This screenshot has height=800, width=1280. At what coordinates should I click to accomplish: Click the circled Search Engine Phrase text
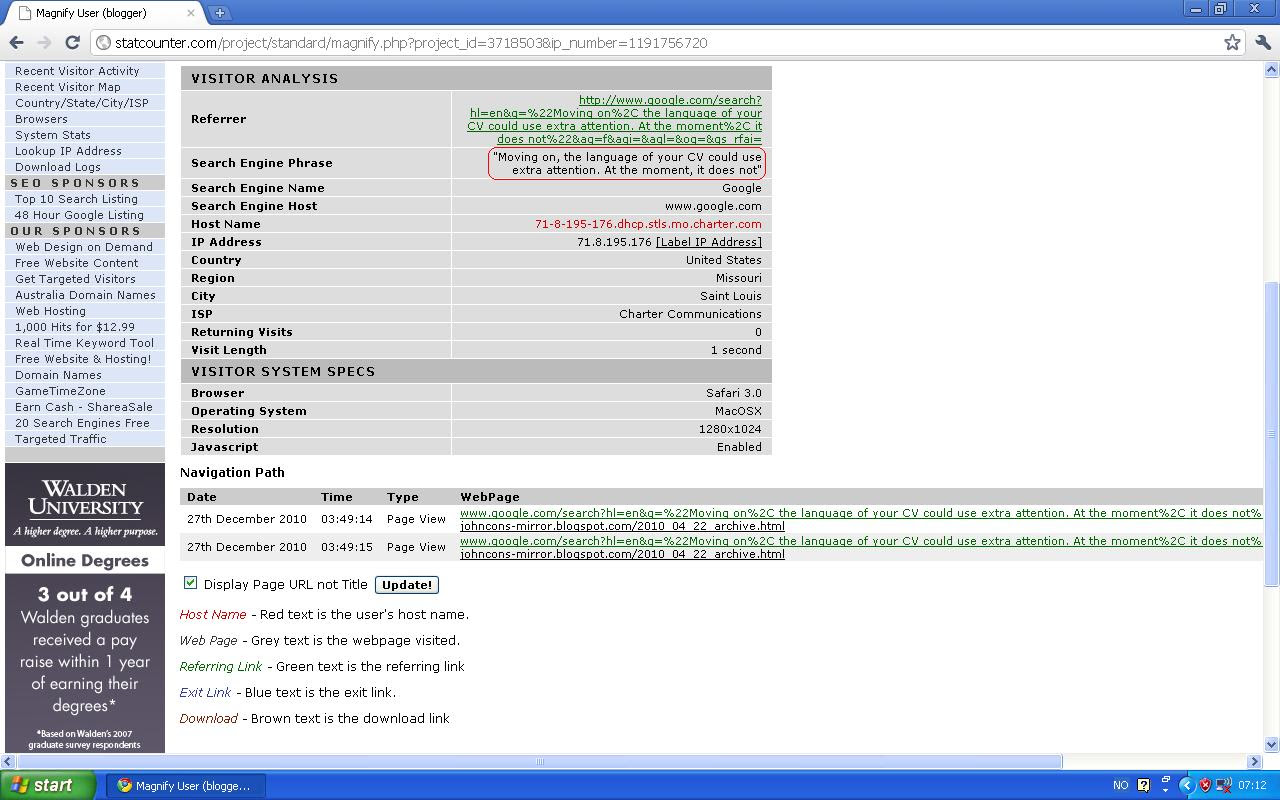(627, 163)
